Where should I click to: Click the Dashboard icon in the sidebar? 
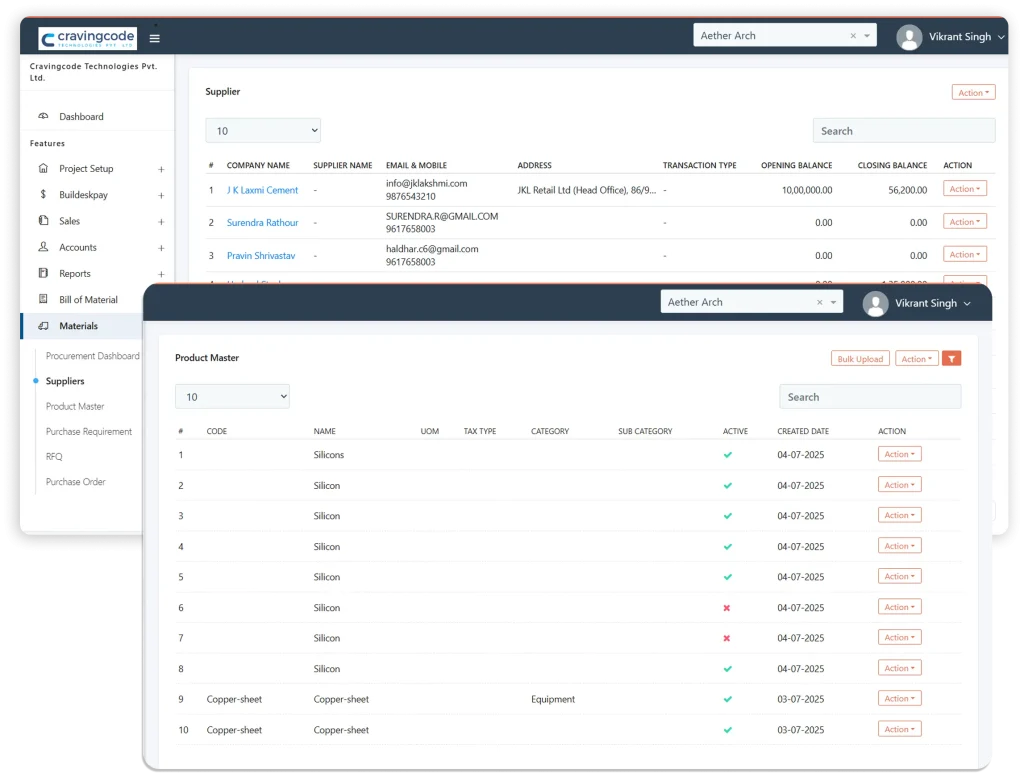[x=43, y=117]
